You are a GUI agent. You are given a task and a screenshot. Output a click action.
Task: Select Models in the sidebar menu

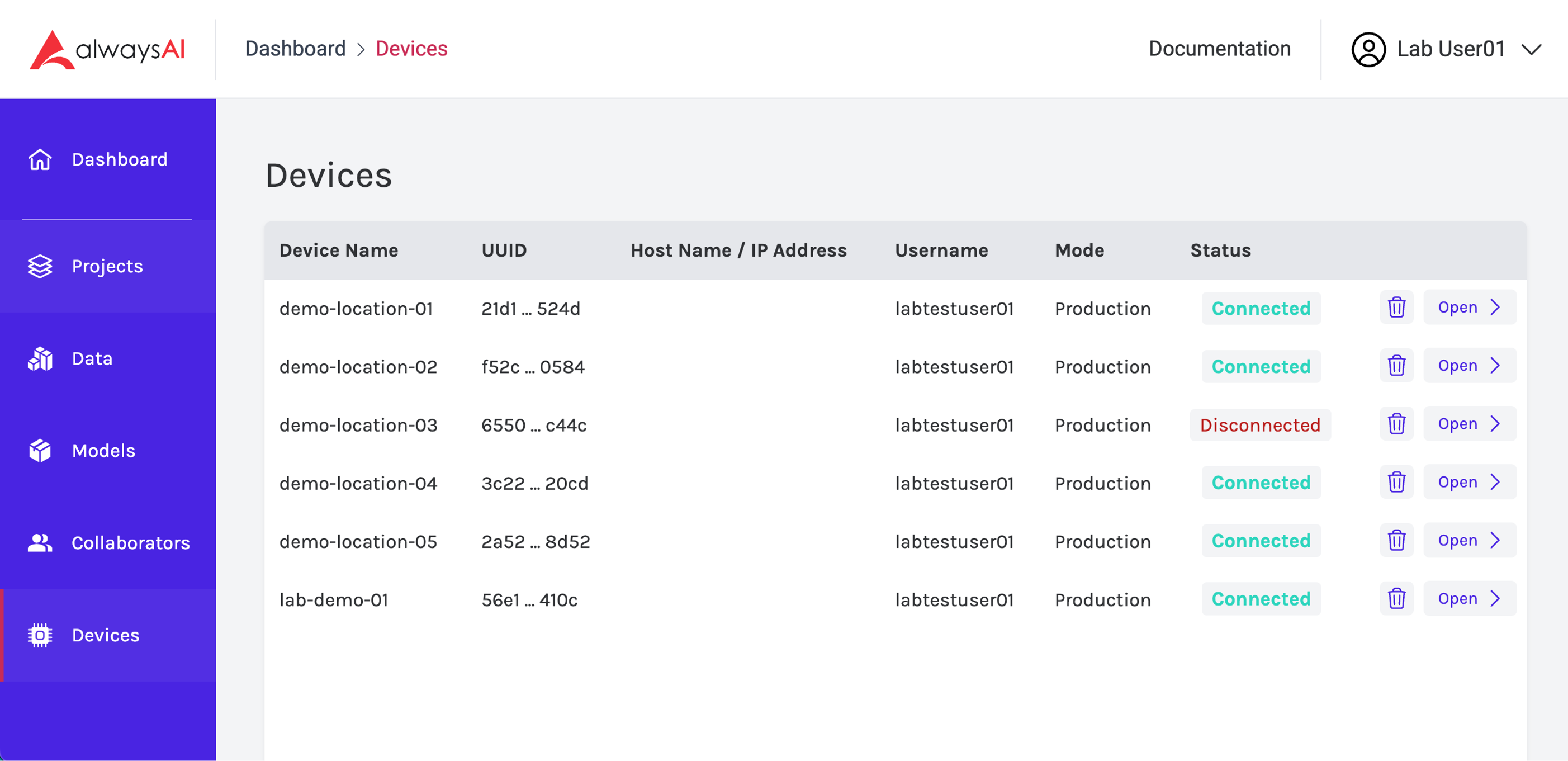point(103,451)
